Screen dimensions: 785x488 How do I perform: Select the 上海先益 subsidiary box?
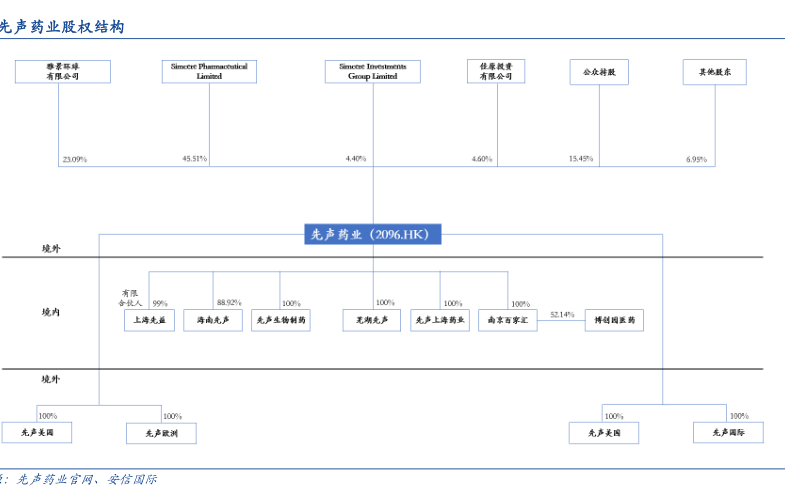[149, 321]
